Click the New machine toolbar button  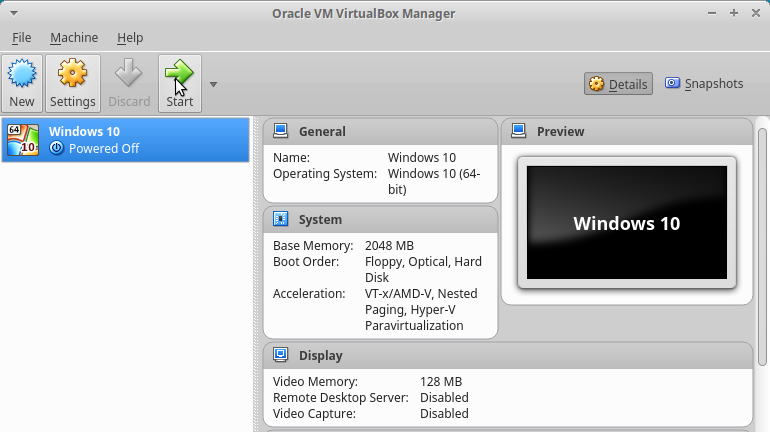coord(22,83)
